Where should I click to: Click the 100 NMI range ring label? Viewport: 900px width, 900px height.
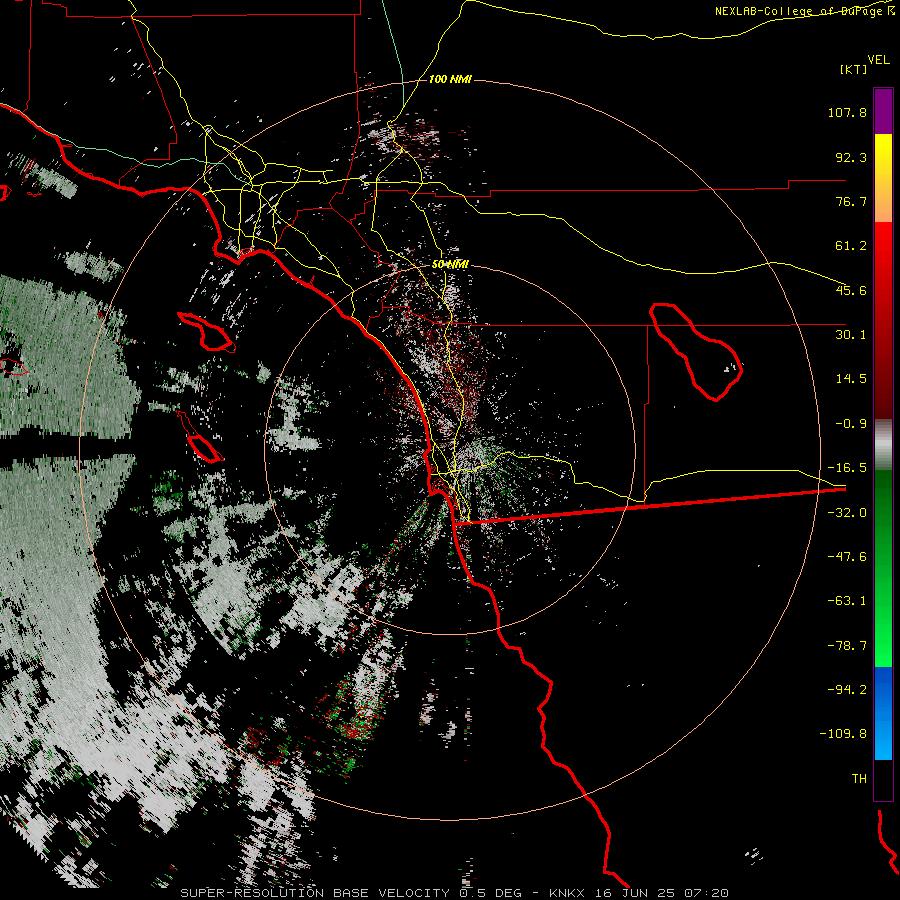pos(450,79)
